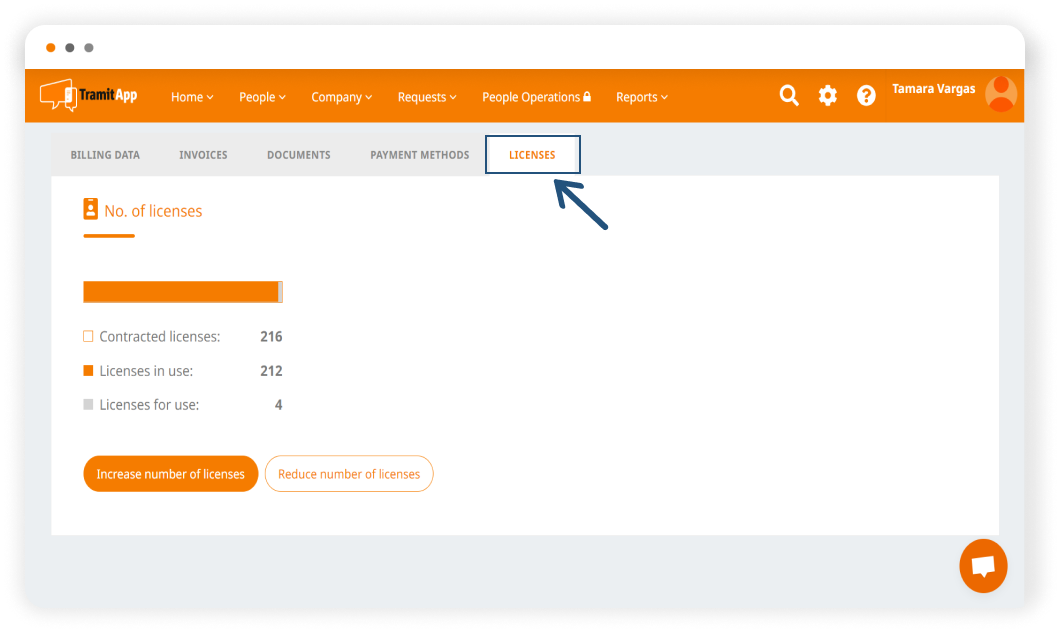Image resolution: width=1061 pixels, height=633 pixels.
Task: Open settings gear icon
Action: coord(828,96)
